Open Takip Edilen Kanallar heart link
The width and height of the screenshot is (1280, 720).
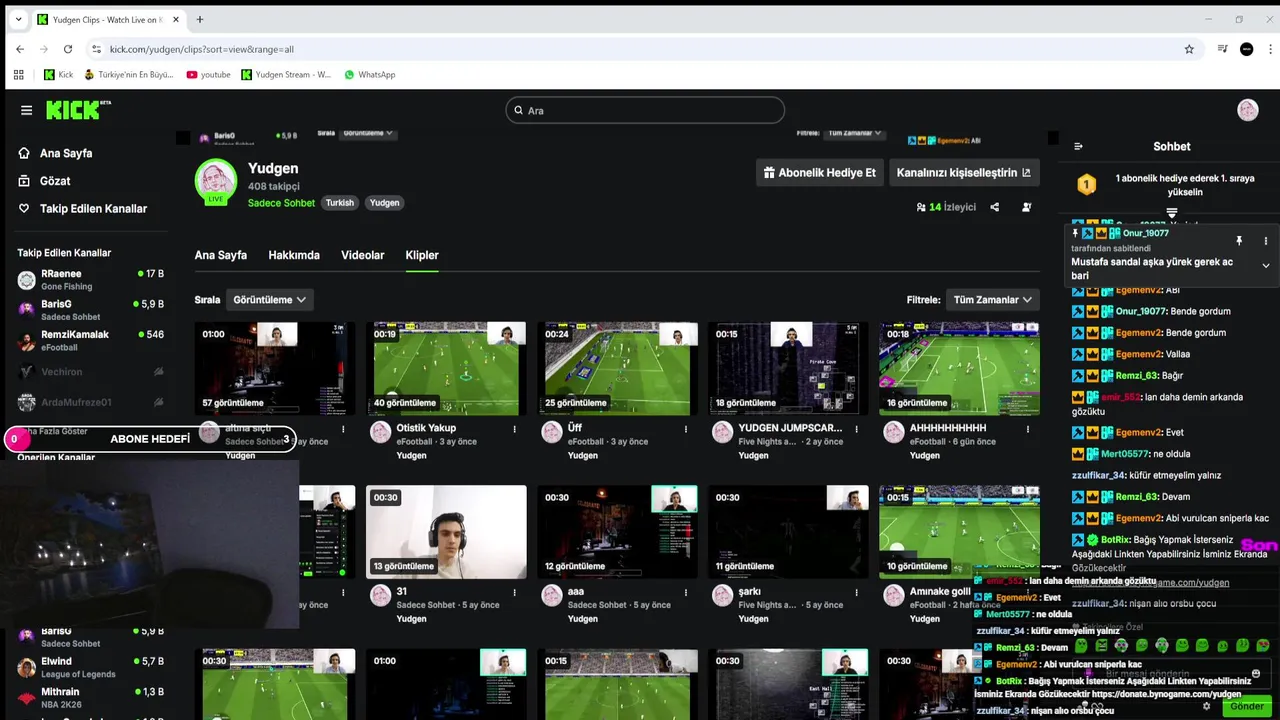coord(84,209)
